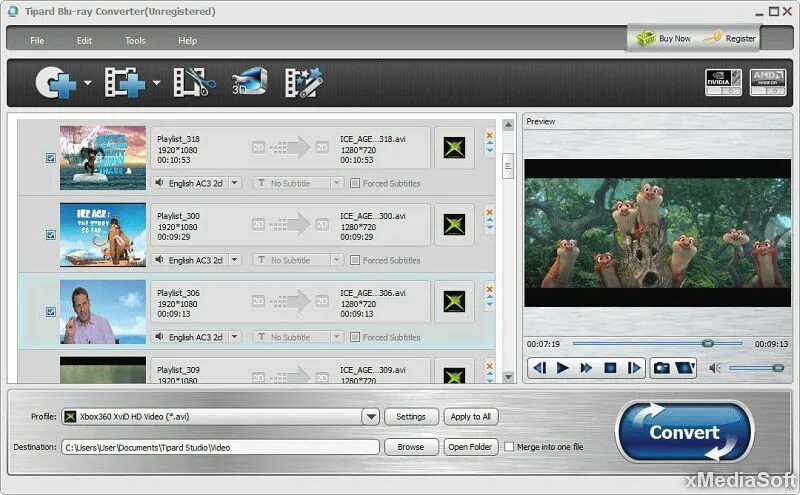This screenshot has height=495, width=800.
Task: Open the Edit effects wand tool
Action: [304, 82]
